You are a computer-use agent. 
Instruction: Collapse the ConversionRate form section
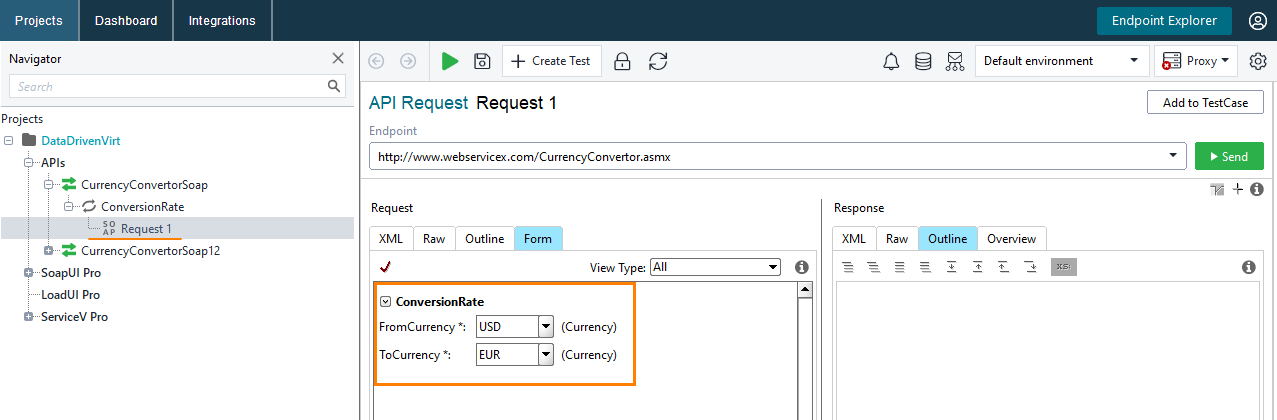tap(385, 301)
